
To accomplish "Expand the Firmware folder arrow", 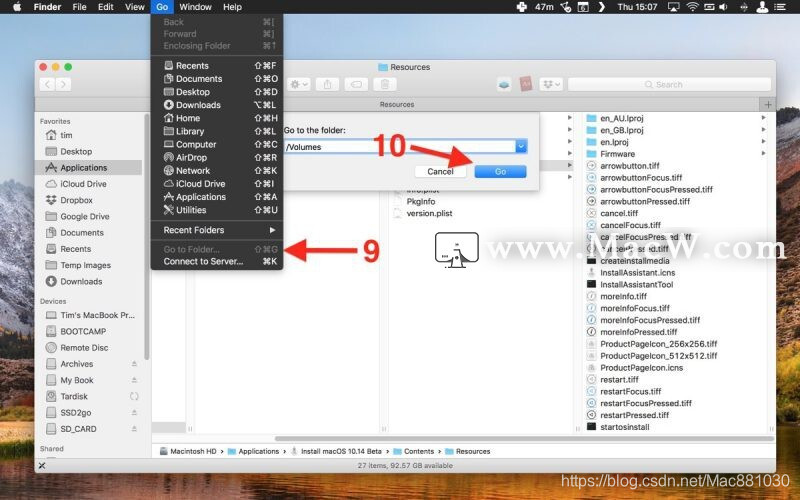I will 763,153.
